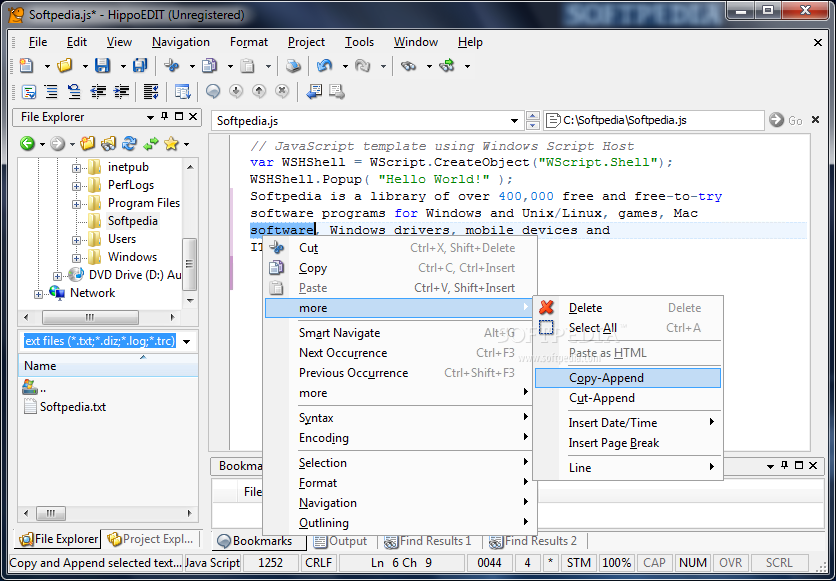Click the Paste clipboard toolbar icon
The width and height of the screenshot is (836, 581).
tap(247, 66)
